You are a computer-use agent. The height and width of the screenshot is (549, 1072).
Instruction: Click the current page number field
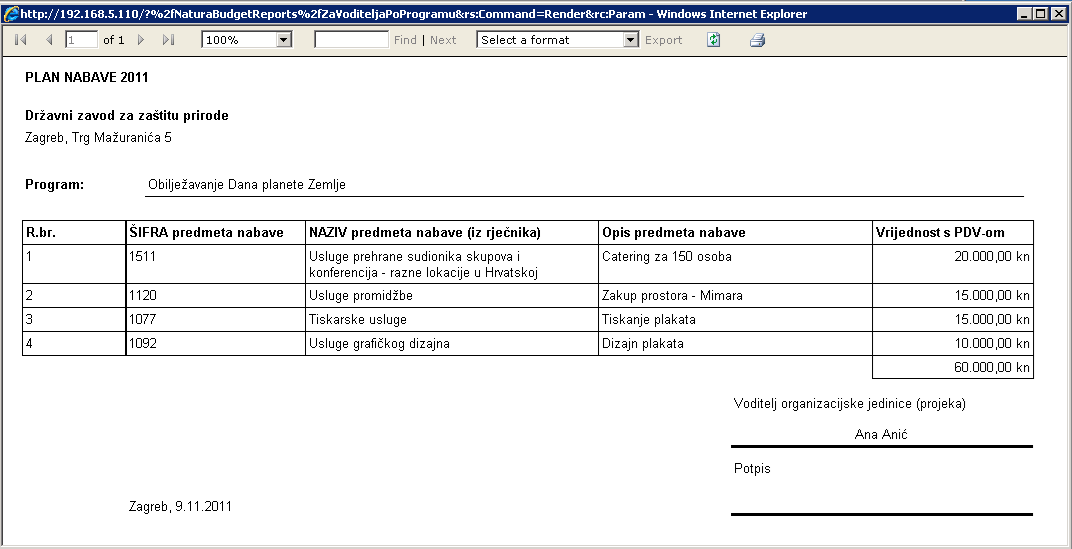(x=81, y=40)
